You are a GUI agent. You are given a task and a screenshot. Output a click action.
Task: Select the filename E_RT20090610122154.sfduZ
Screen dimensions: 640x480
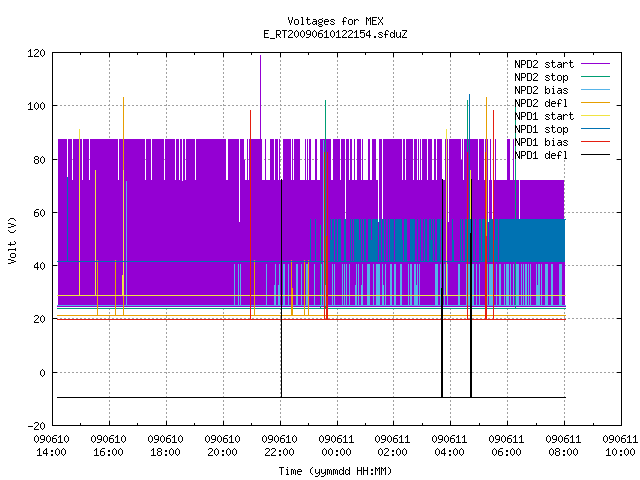pos(335,34)
